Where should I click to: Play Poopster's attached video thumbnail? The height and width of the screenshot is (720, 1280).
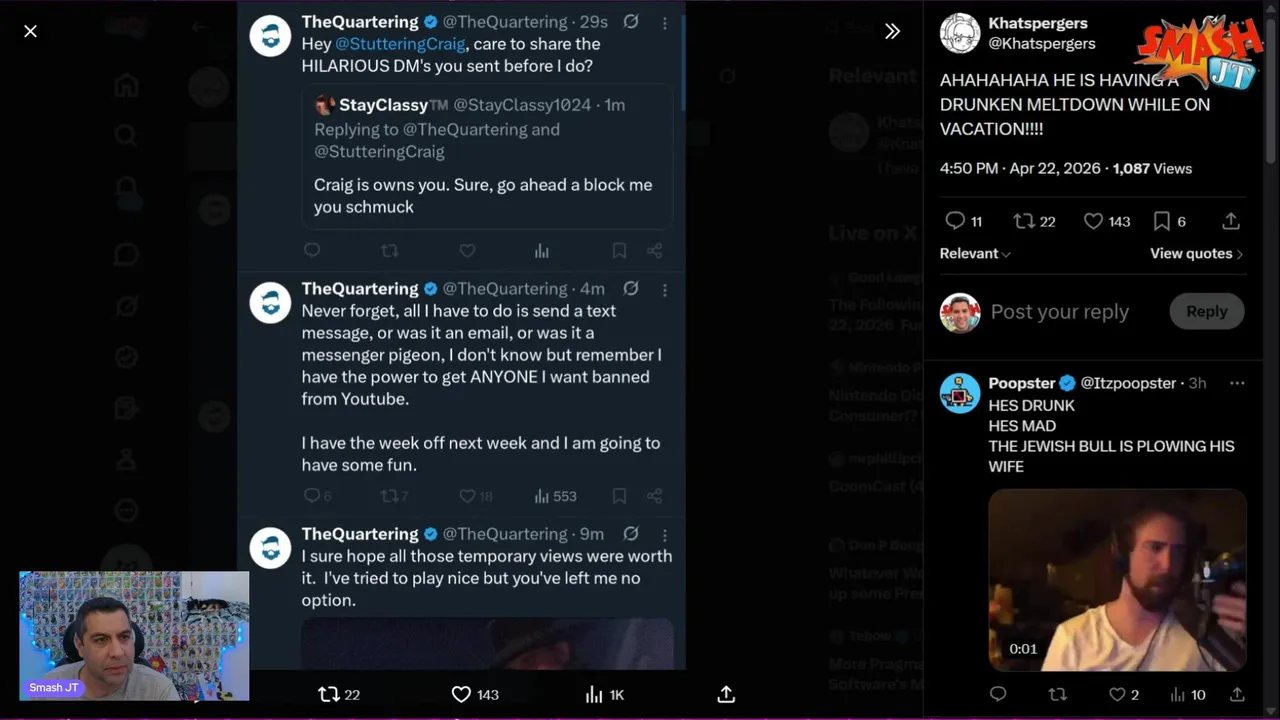[1117, 580]
